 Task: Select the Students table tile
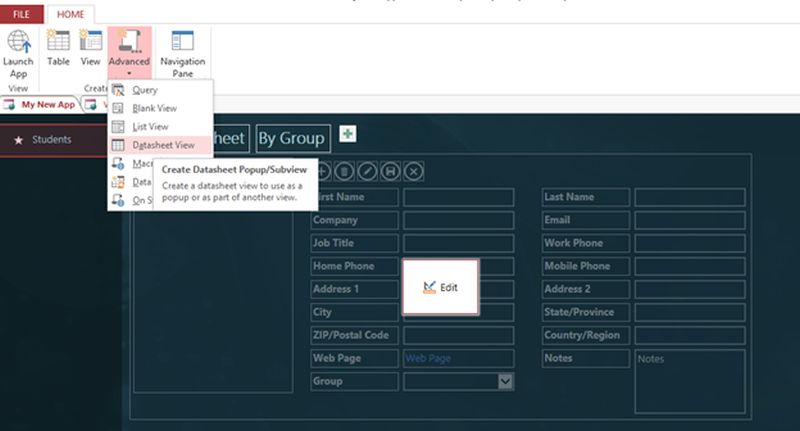tap(53, 140)
